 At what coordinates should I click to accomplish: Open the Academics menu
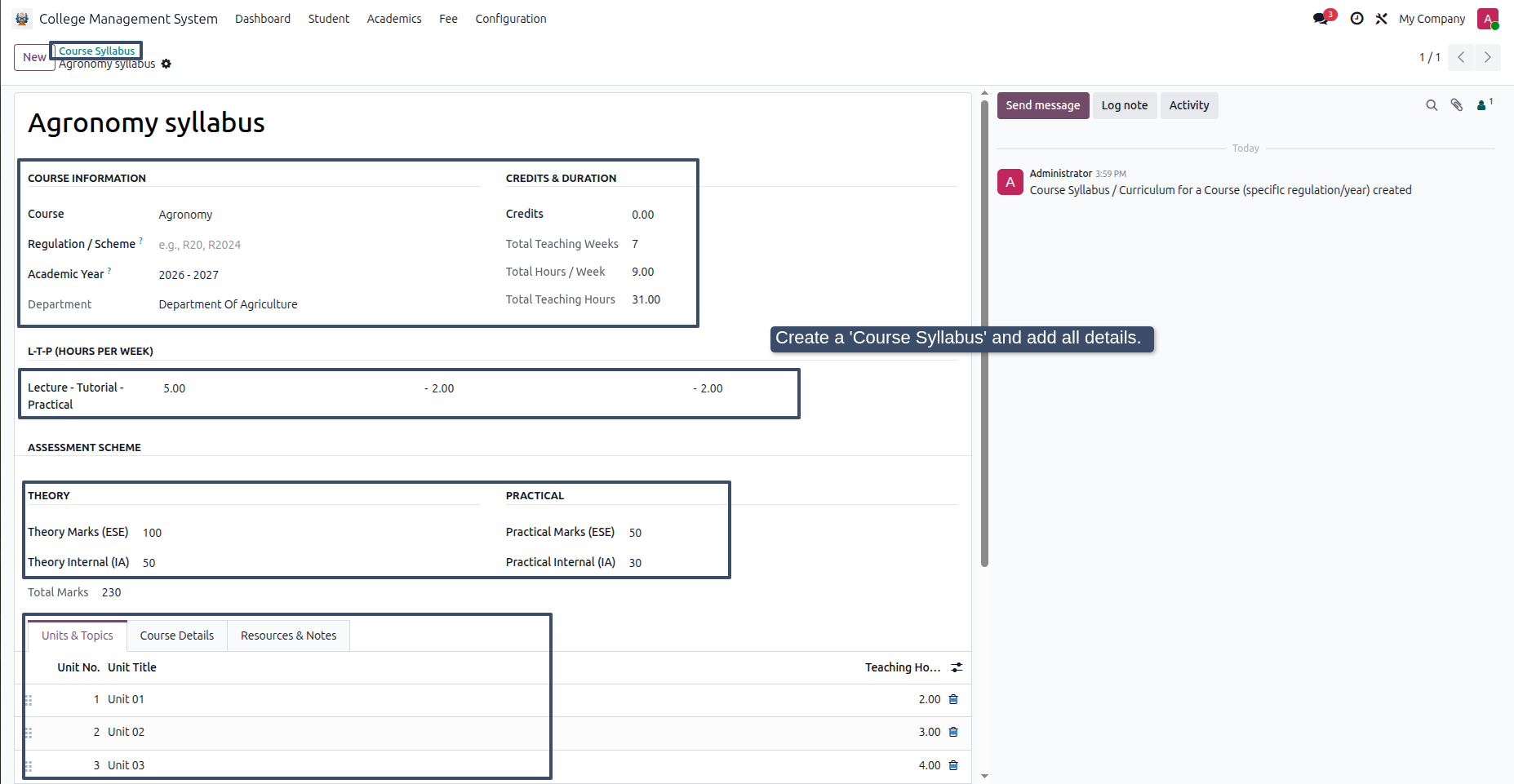coord(394,19)
